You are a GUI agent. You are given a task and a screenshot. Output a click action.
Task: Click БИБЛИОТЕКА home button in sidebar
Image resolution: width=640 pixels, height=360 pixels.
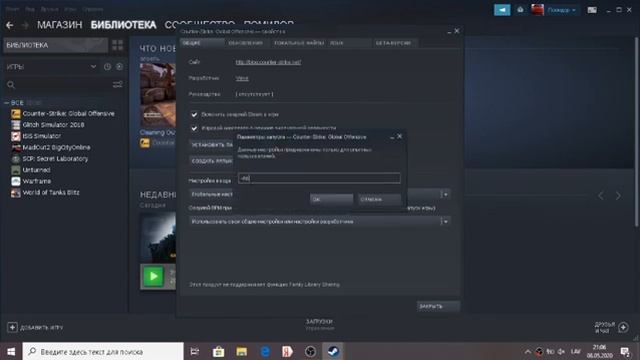coord(56,45)
